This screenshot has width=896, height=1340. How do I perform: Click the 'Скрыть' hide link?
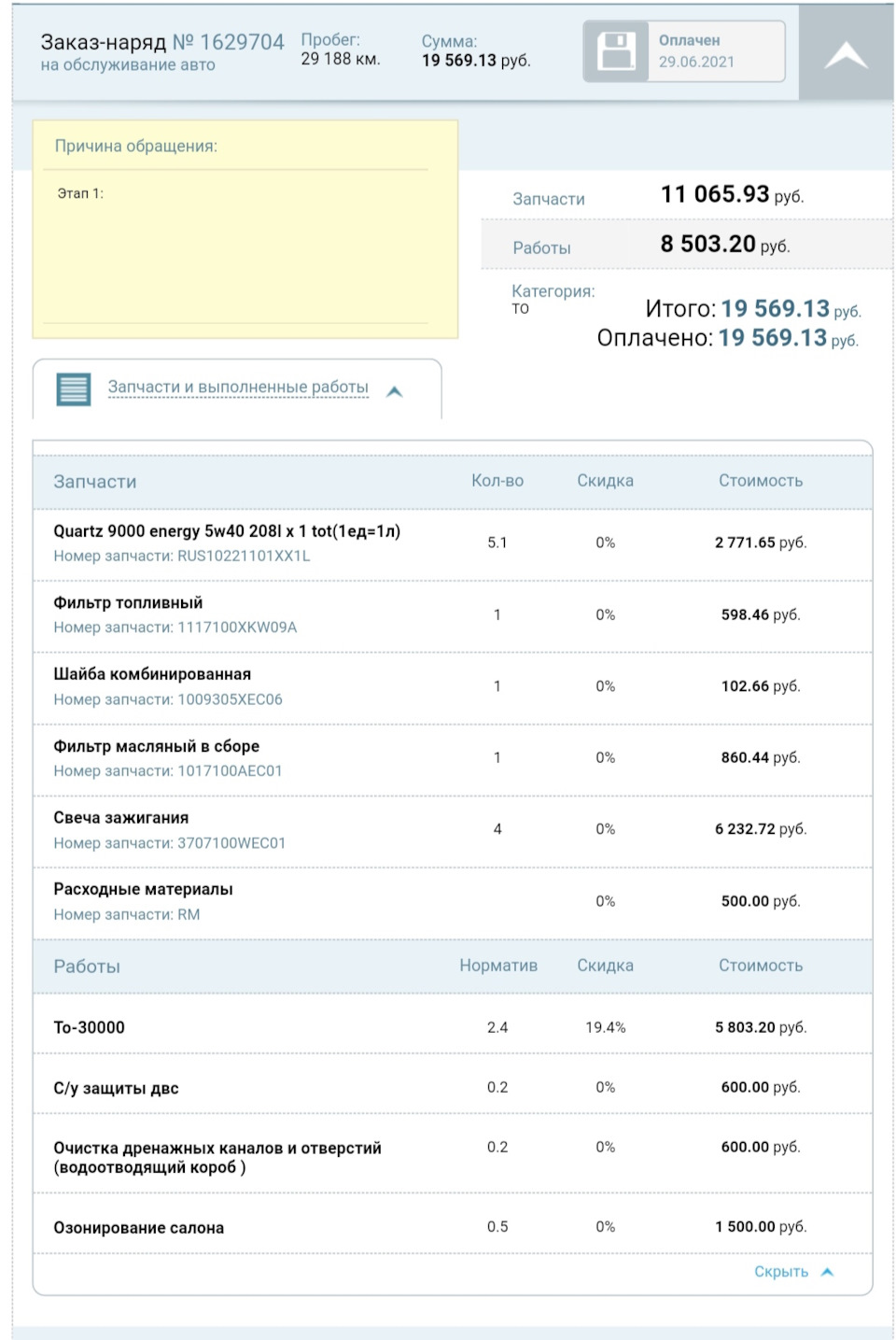(x=780, y=1271)
